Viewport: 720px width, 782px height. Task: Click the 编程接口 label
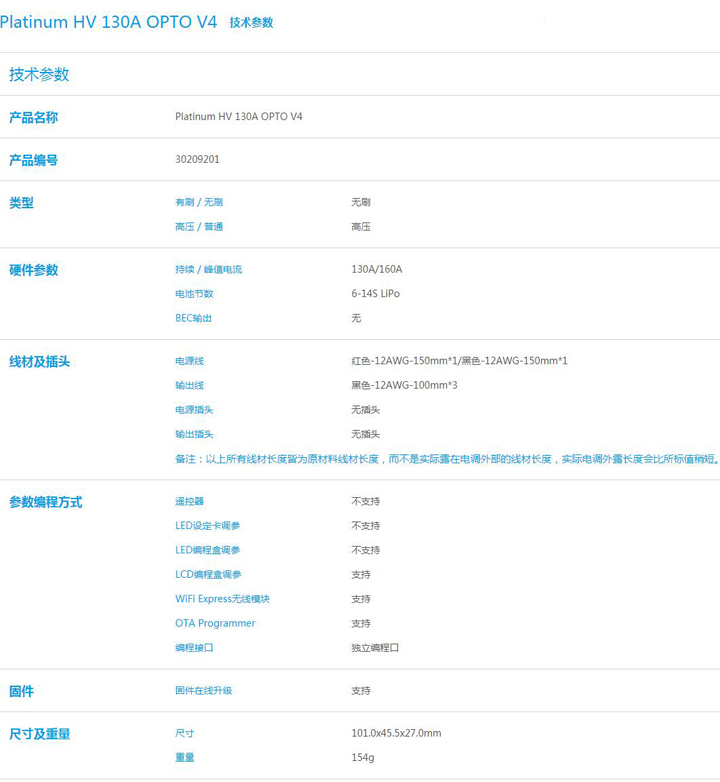pos(194,648)
